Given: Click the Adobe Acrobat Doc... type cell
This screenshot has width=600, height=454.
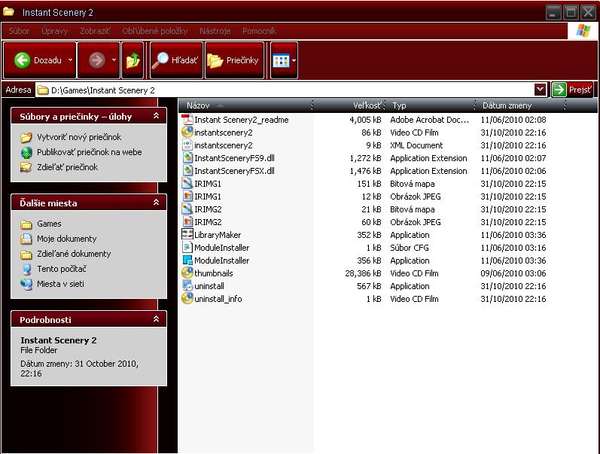Looking at the screenshot, I should (x=429, y=120).
